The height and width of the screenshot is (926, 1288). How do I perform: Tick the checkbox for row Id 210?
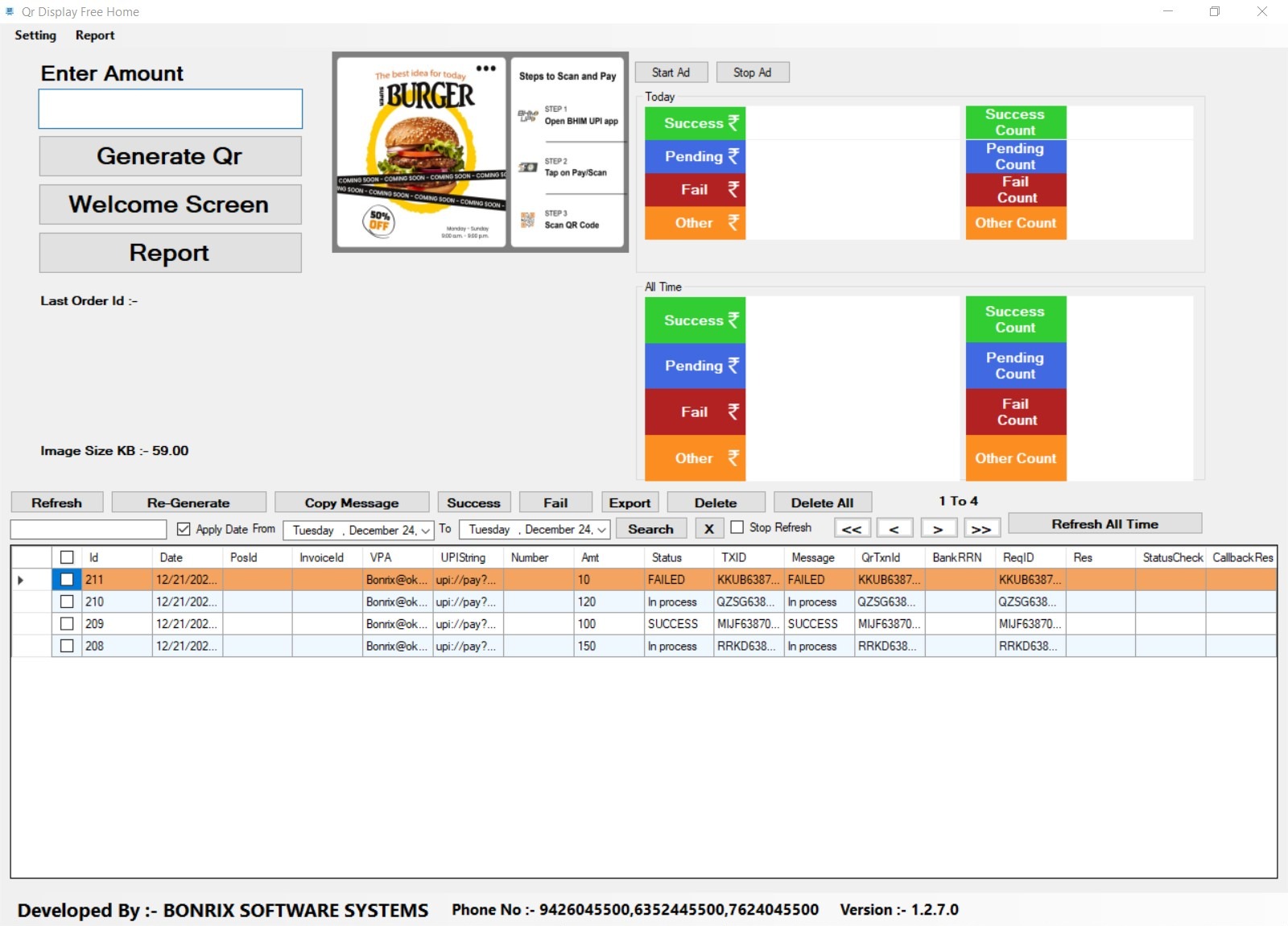[x=67, y=601]
